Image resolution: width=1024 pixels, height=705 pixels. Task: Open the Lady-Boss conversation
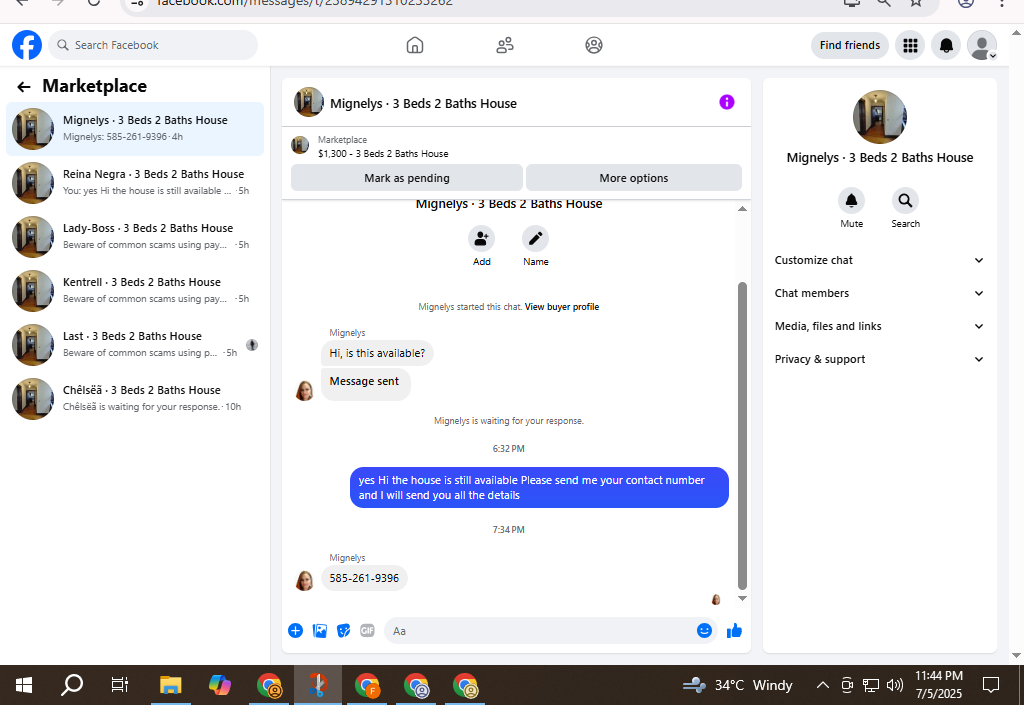pyautogui.click(x=135, y=236)
